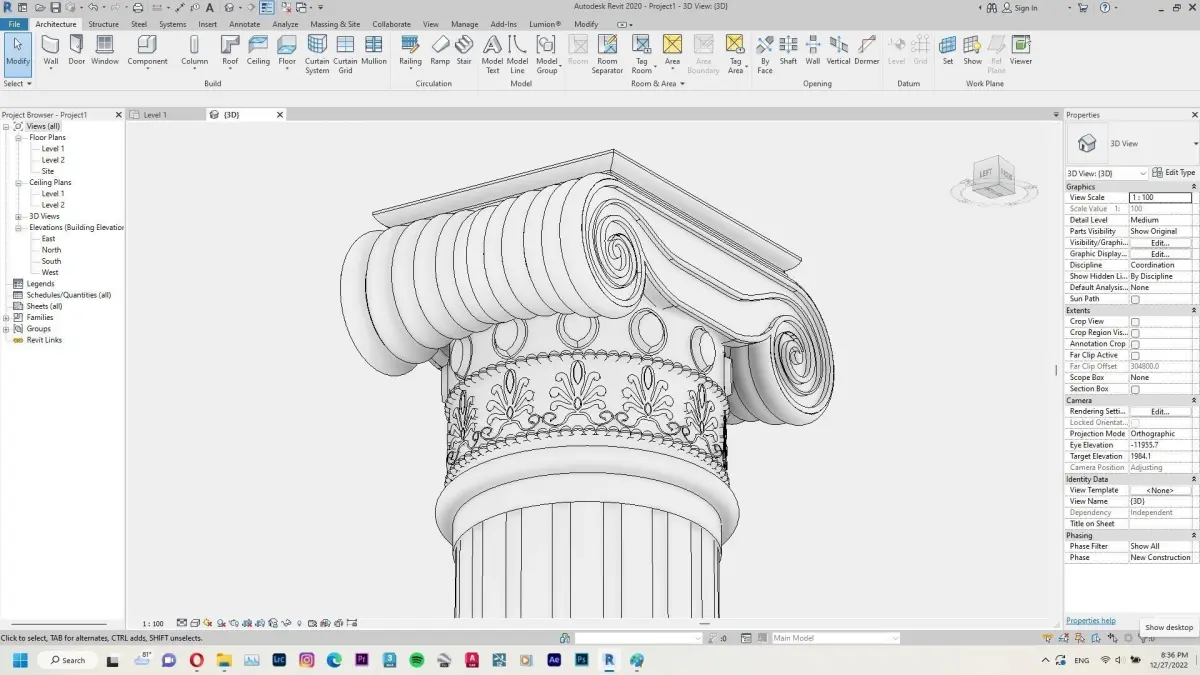Screen dimensions: 1200x675
Task: Open the Main Model workset dropdown
Action: click(x=835, y=638)
